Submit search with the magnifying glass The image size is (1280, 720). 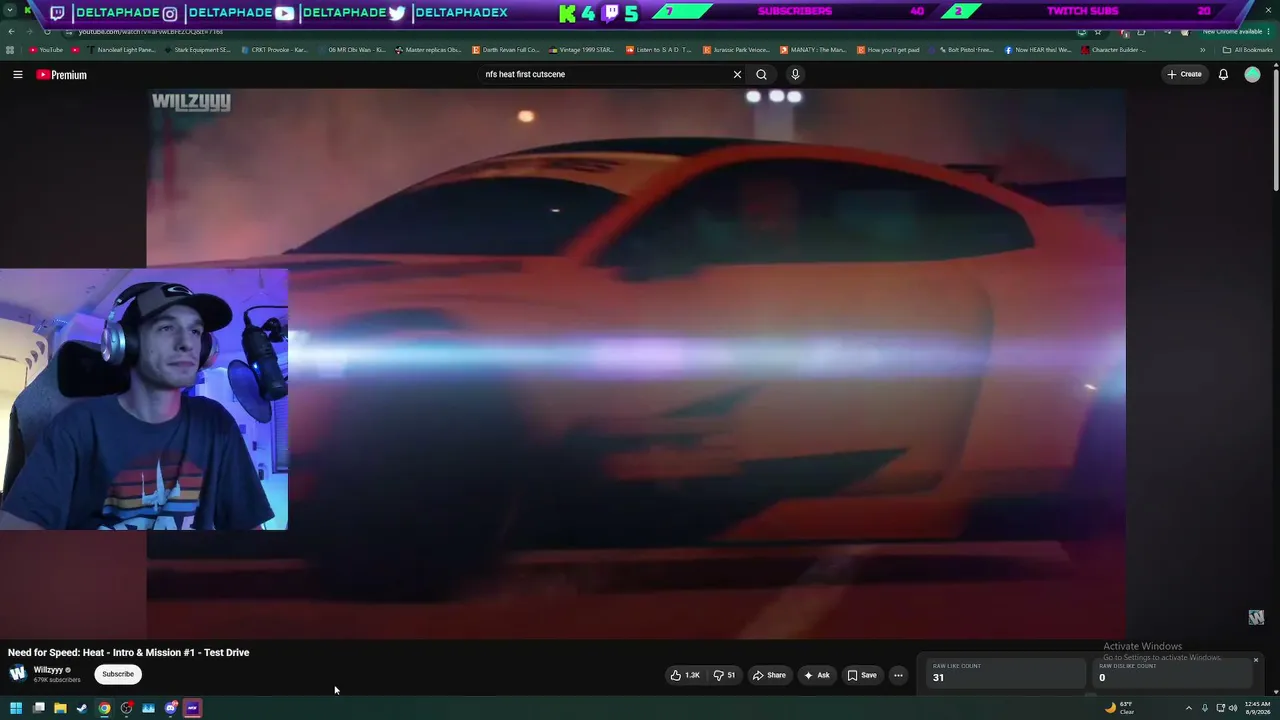coord(761,74)
